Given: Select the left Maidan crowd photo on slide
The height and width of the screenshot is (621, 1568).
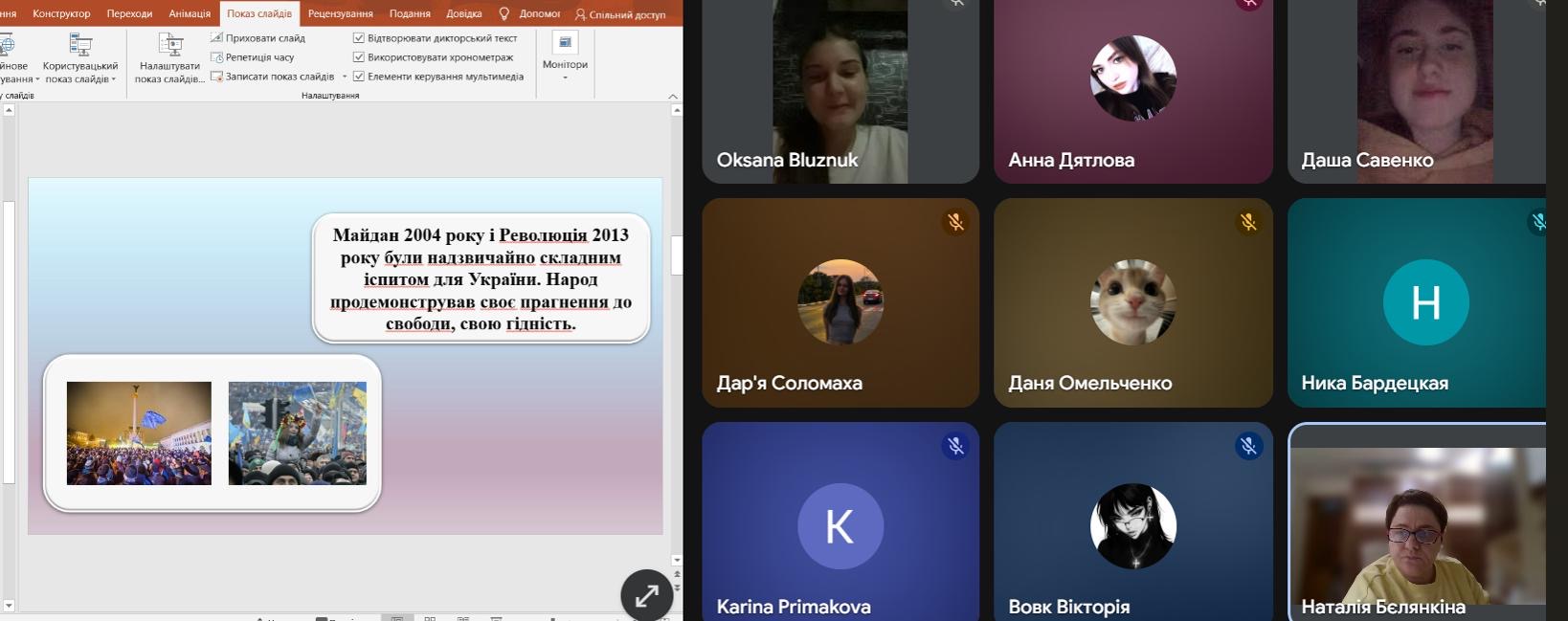Looking at the screenshot, I should tap(139, 432).
